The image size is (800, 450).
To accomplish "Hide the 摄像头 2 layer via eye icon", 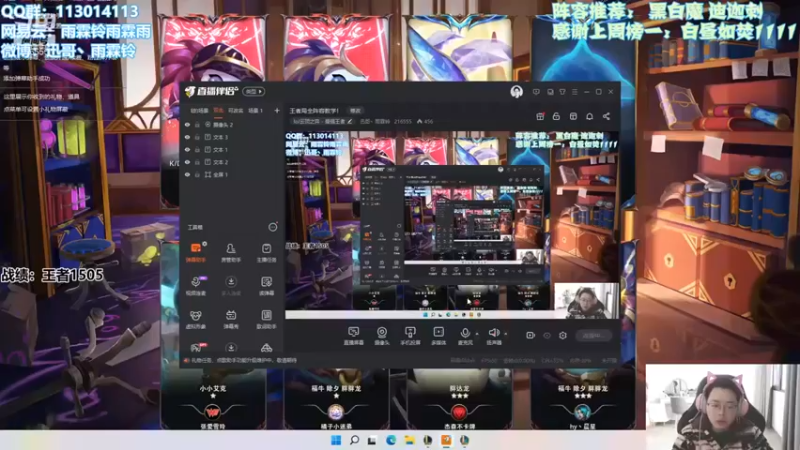I will (x=187, y=124).
